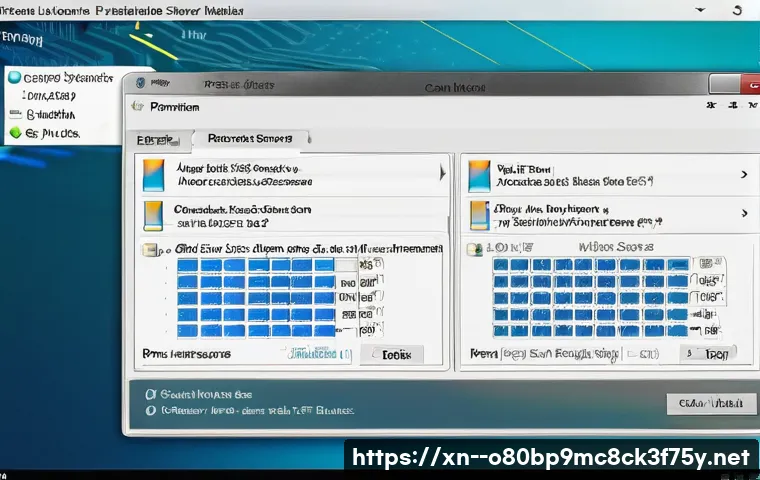Image resolution: width=760 pixels, height=480 pixels.
Task: Click the drive icon in the second left-pane row
Action: (153, 216)
